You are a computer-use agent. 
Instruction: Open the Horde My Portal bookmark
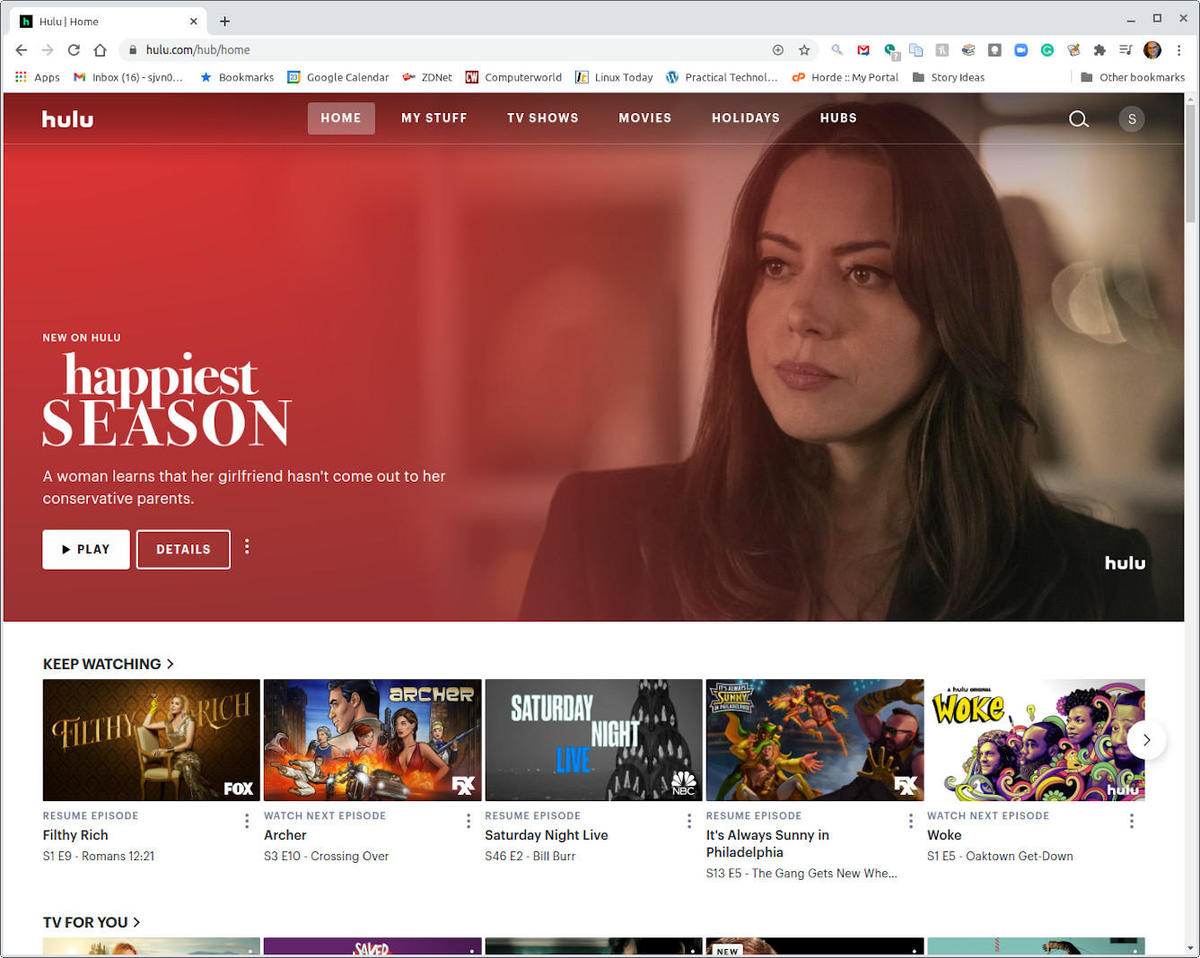point(845,77)
